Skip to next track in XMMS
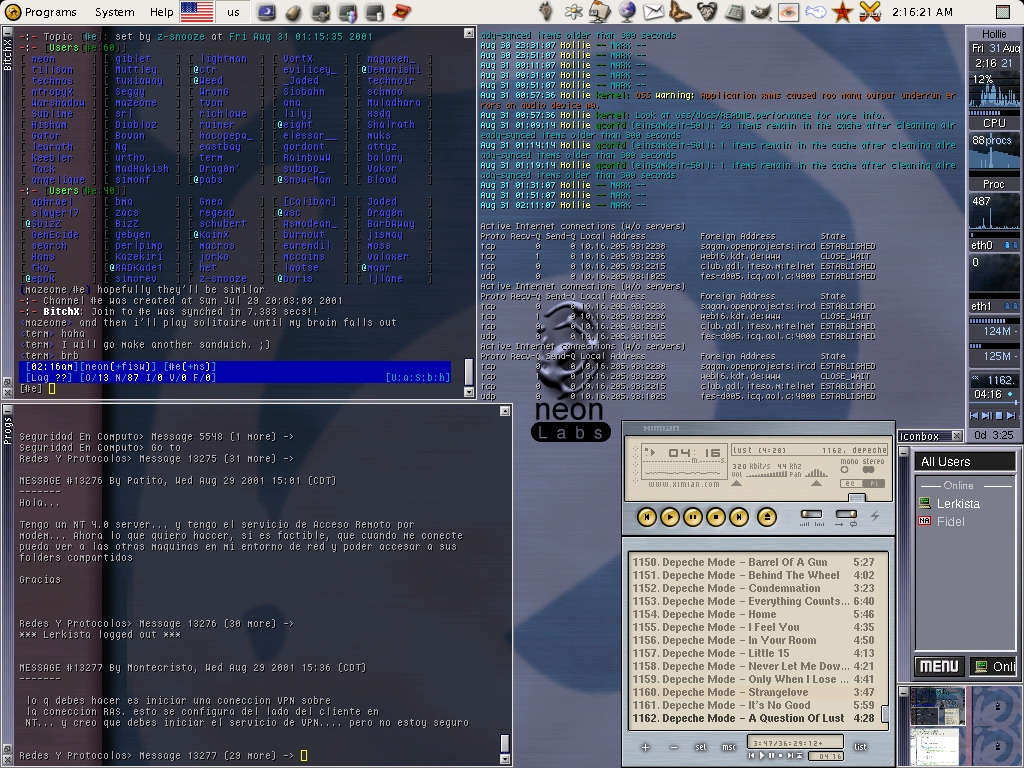Screen dimensions: 1024x768 pyautogui.click(x=739, y=517)
